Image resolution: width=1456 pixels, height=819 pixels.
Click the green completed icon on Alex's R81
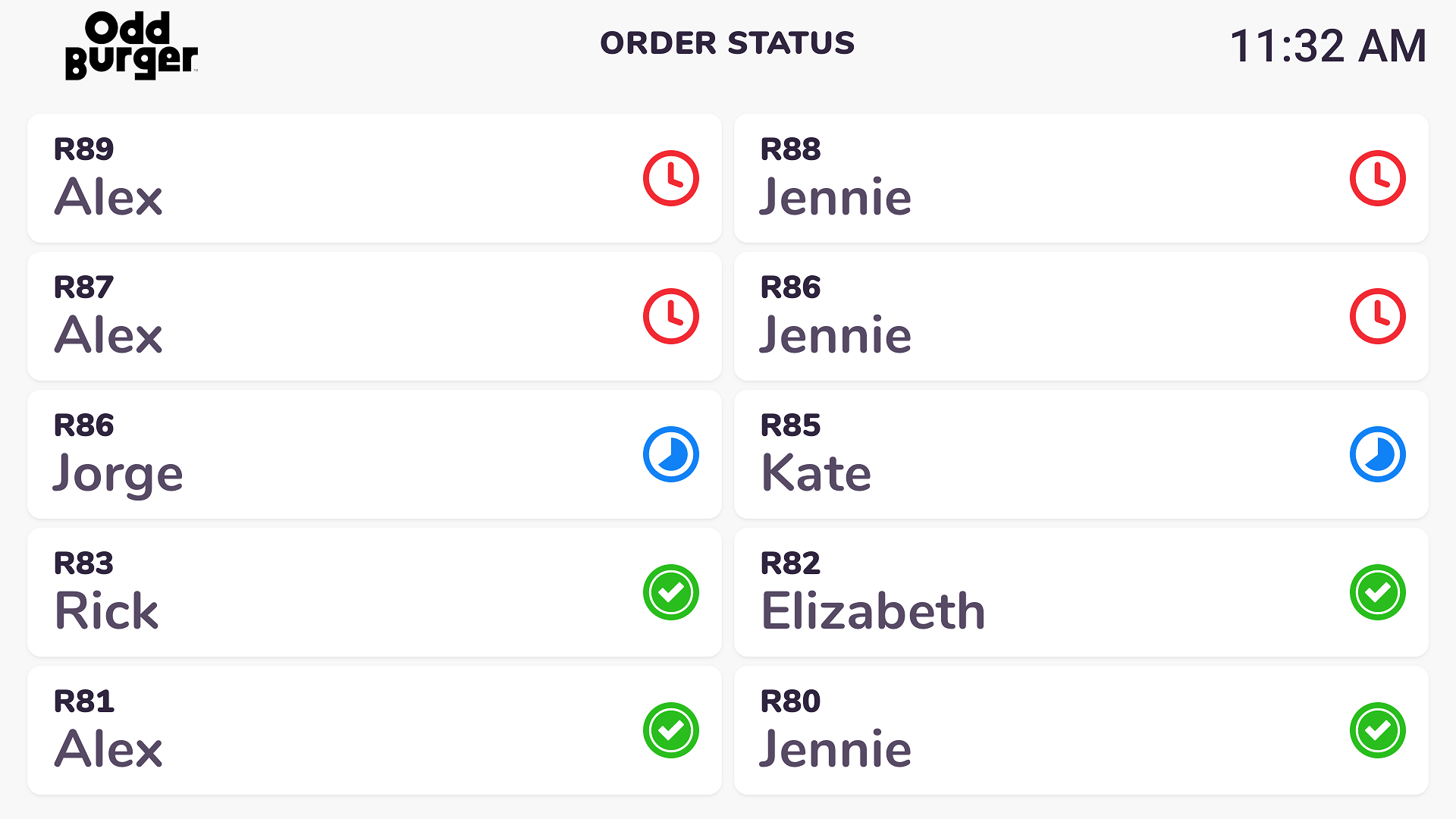point(670,730)
